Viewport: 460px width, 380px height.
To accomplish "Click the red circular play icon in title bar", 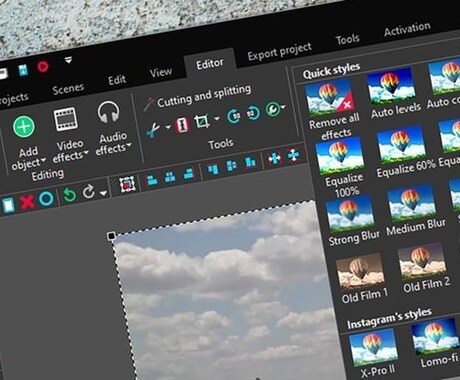I will pos(43,67).
